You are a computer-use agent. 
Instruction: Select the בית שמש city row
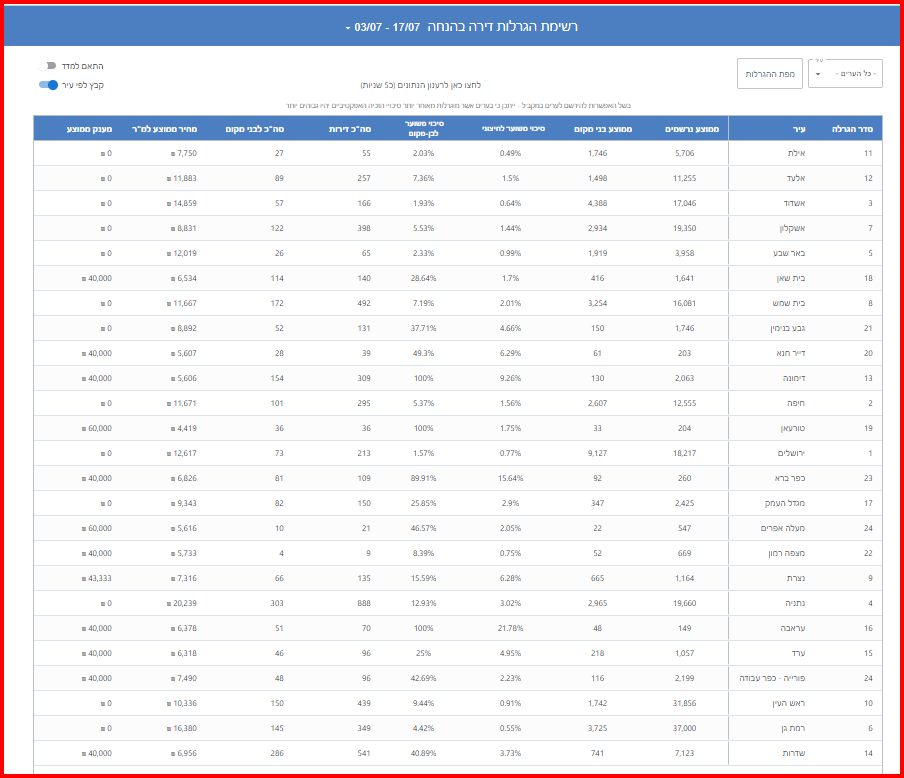(458, 303)
